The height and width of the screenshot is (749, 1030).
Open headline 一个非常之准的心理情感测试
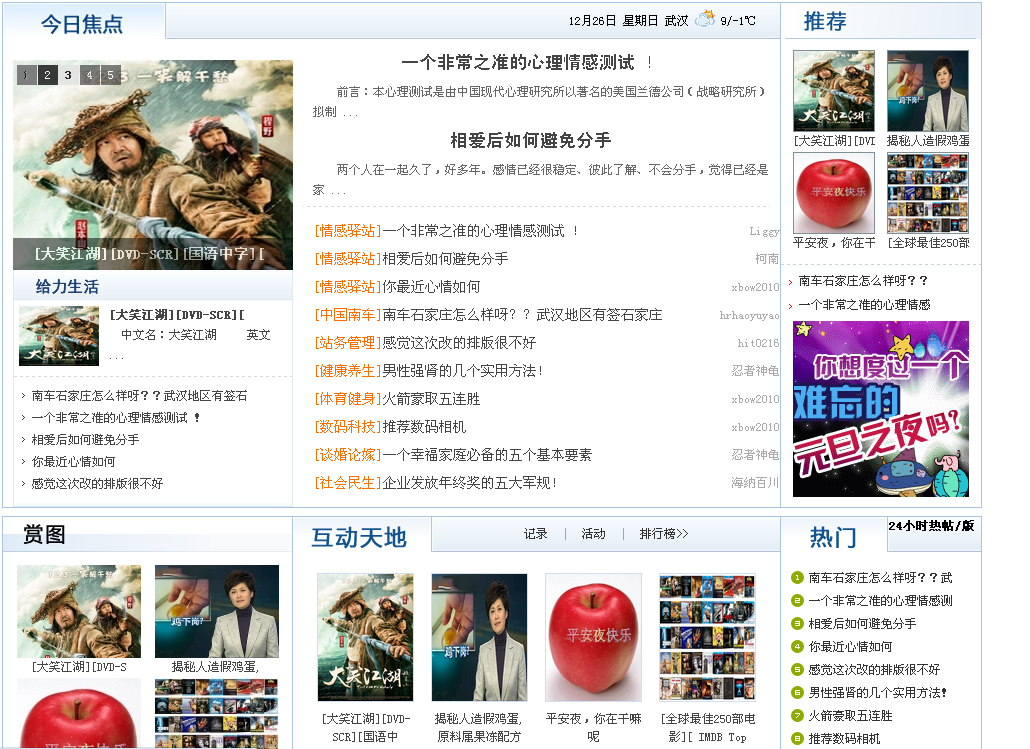pos(518,62)
